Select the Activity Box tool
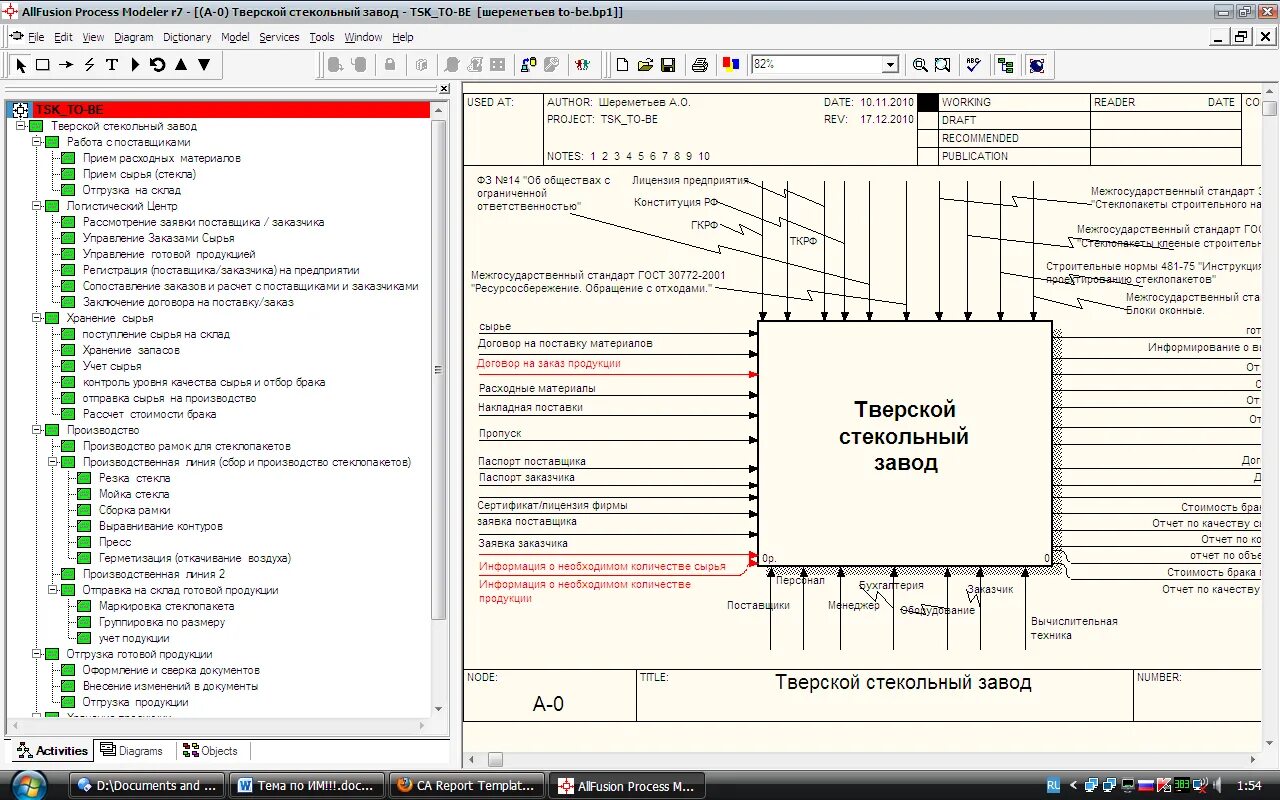Screen dimensions: 1280x800 43,65
